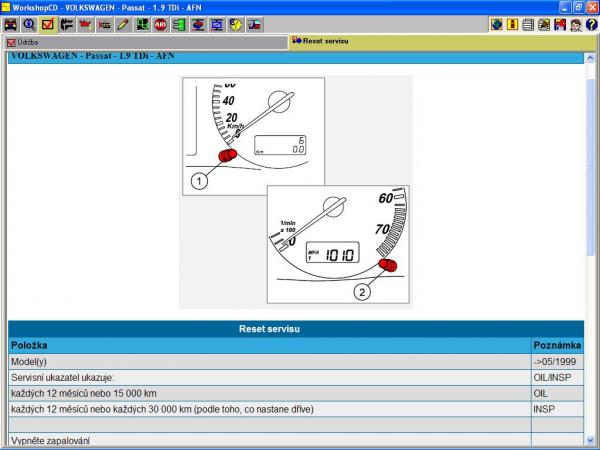Screen dimensions: 600x450
Task: Open help with the question mark icon
Action: click(x=591, y=24)
